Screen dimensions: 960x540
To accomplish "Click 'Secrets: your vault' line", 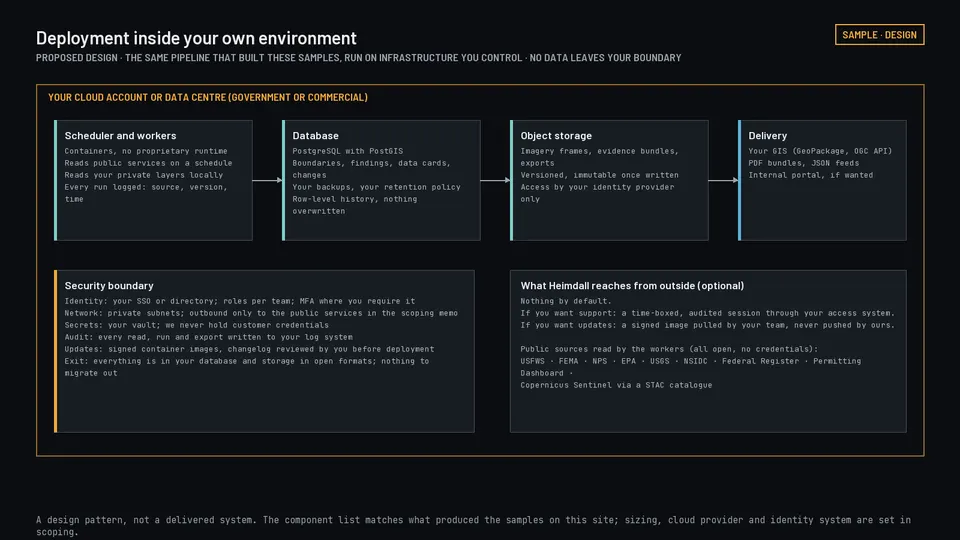I will click(x=197, y=325).
